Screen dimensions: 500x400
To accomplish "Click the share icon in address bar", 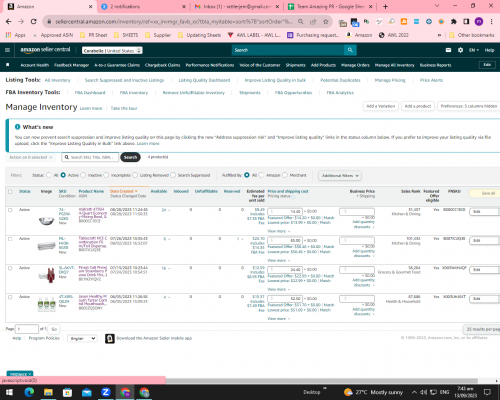I will (313, 22).
